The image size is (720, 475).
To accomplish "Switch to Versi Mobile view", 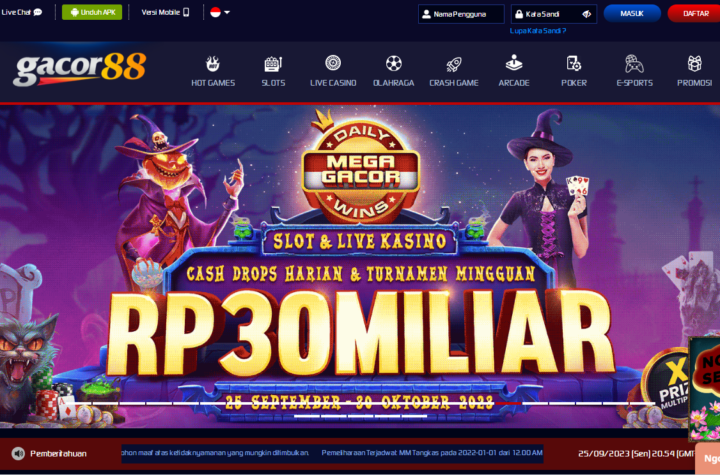I will coord(165,12).
